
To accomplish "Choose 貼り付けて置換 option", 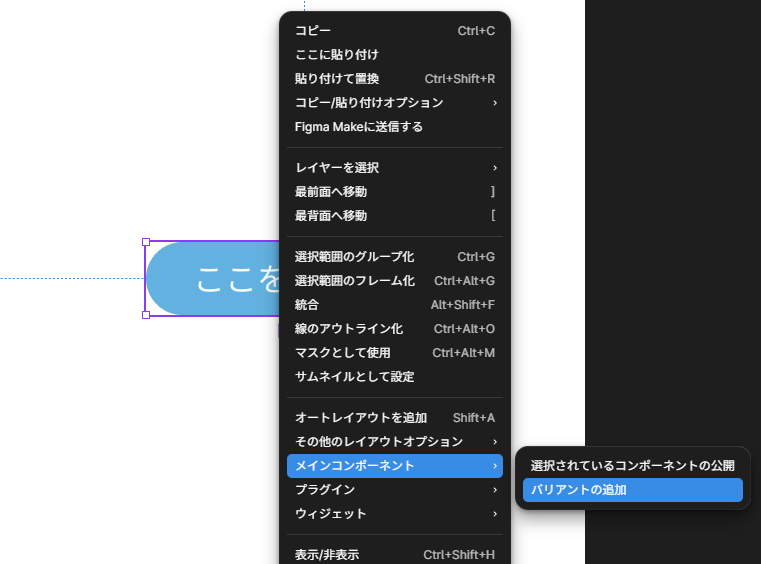I will (394, 79).
